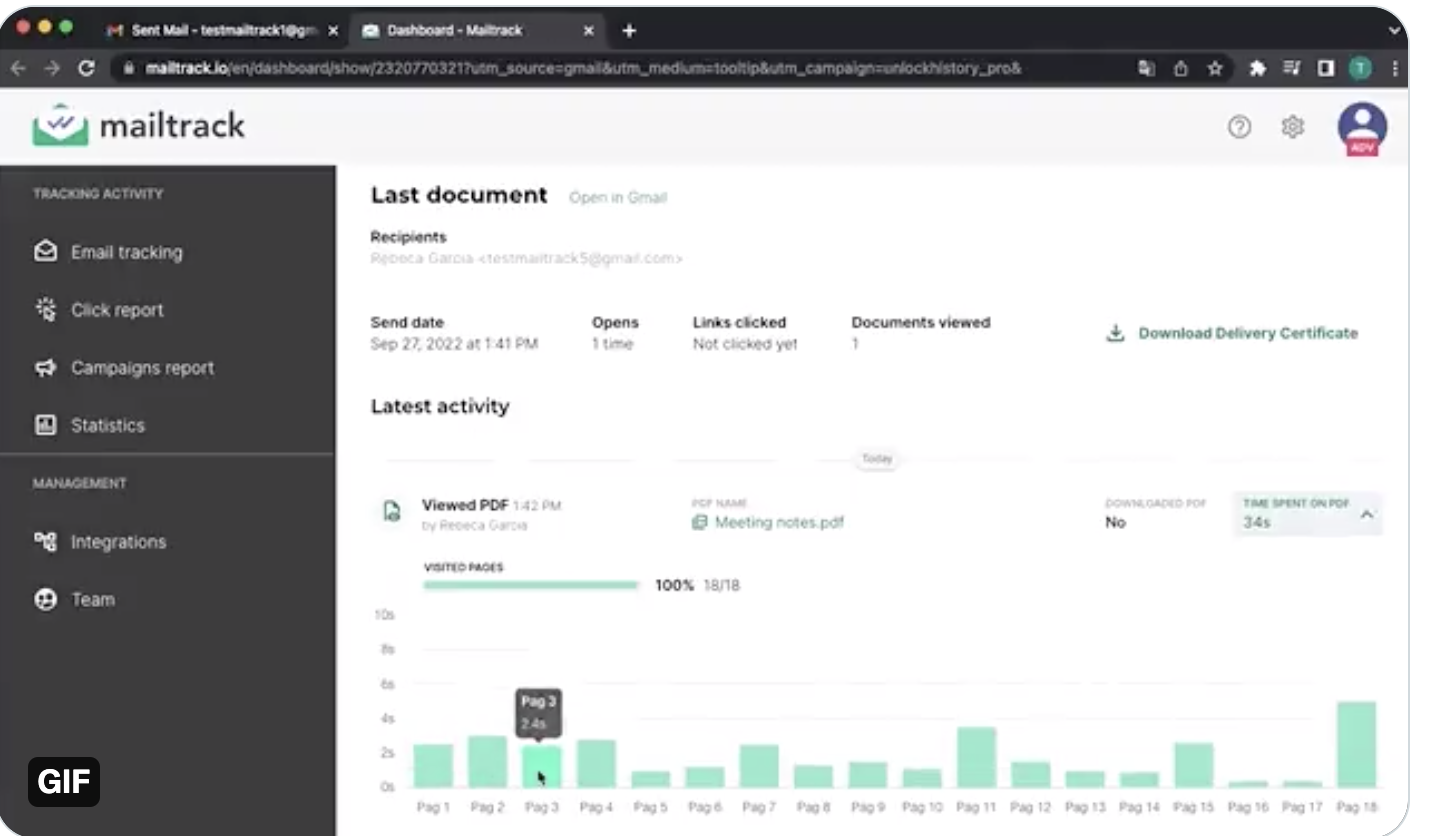Click the Latest activity heading
The width and height of the screenshot is (1434, 836).
point(440,406)
